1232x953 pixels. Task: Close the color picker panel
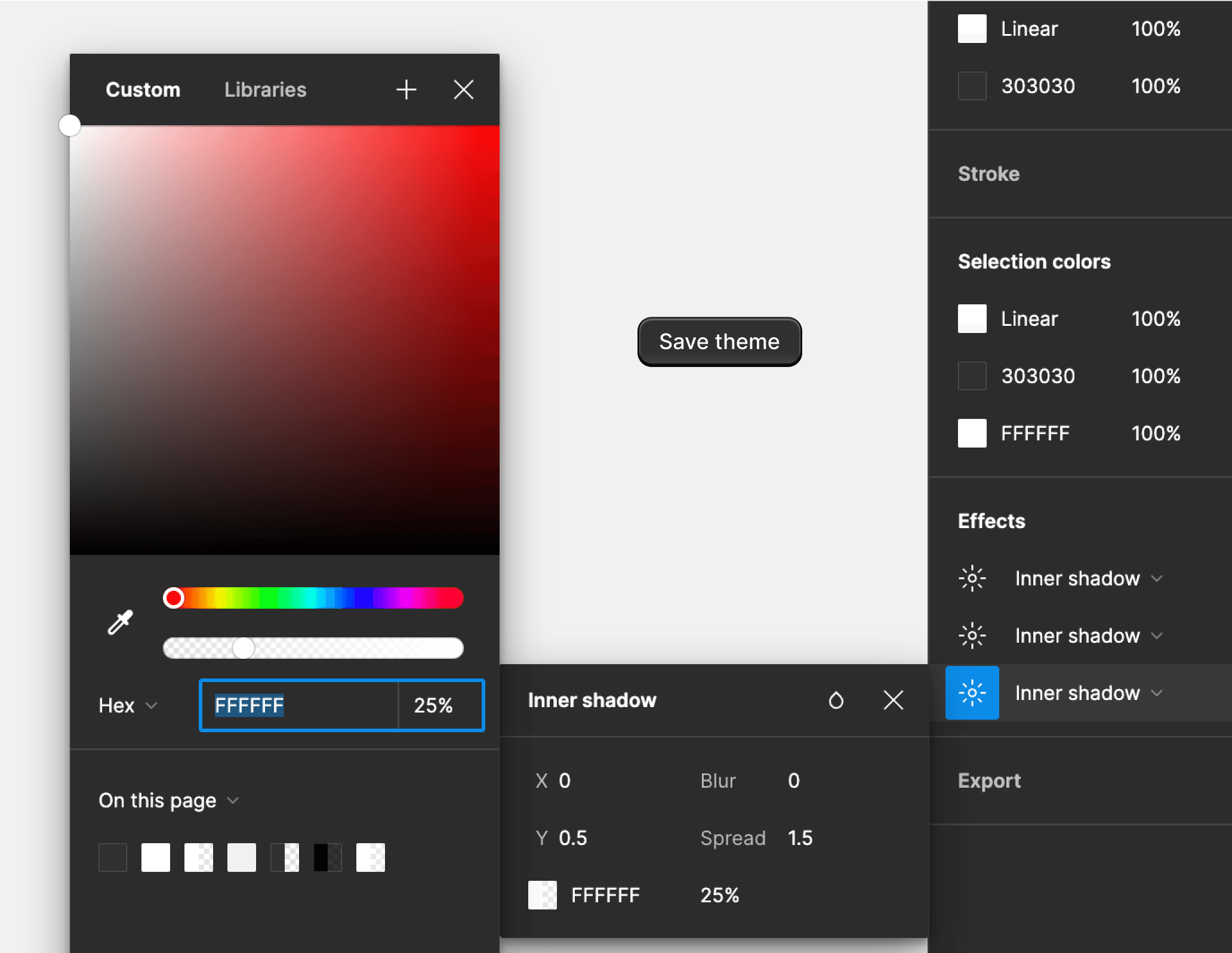[463, 90]
